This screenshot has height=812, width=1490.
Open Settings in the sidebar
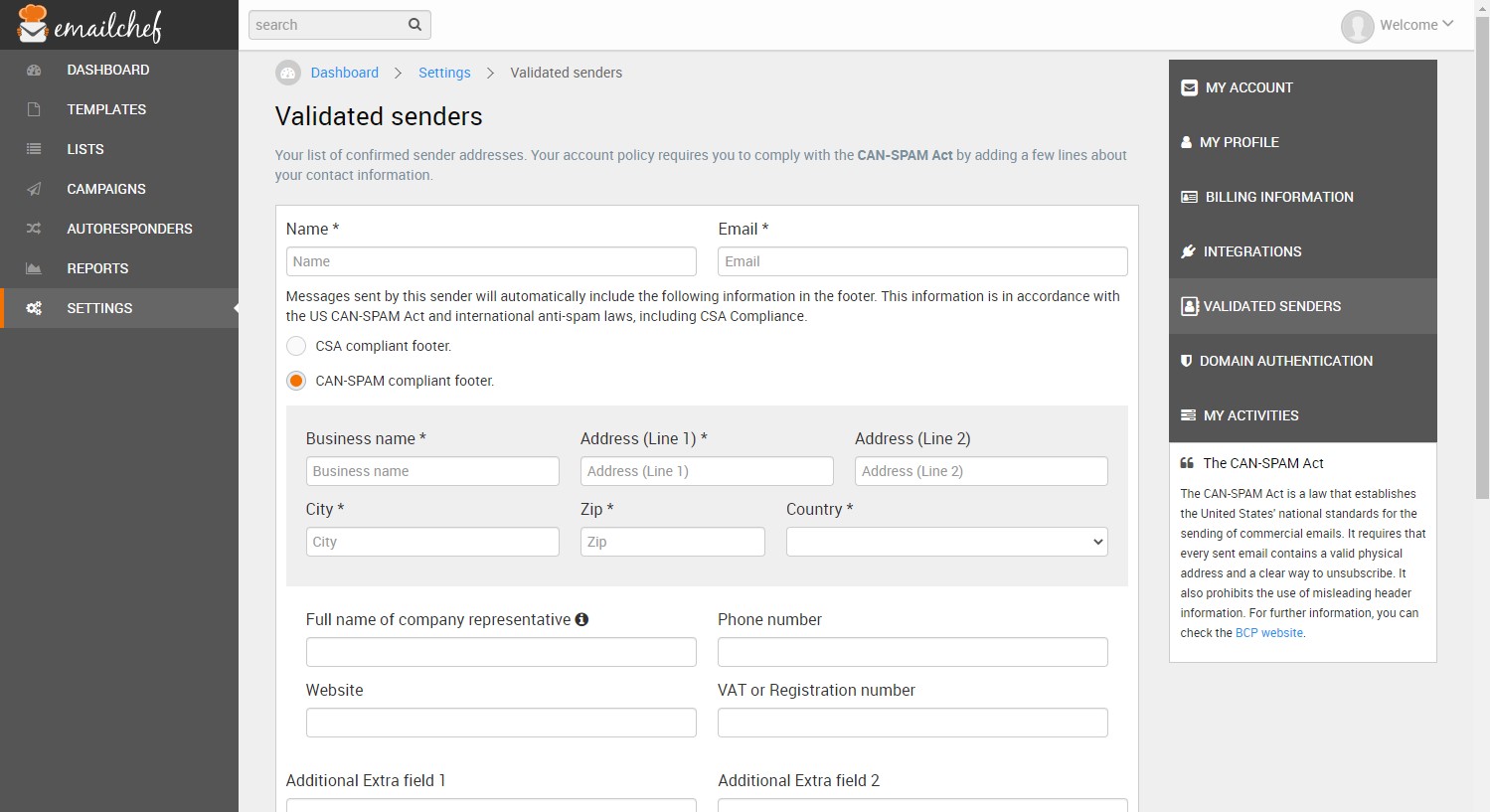click(x=119, y=308)
